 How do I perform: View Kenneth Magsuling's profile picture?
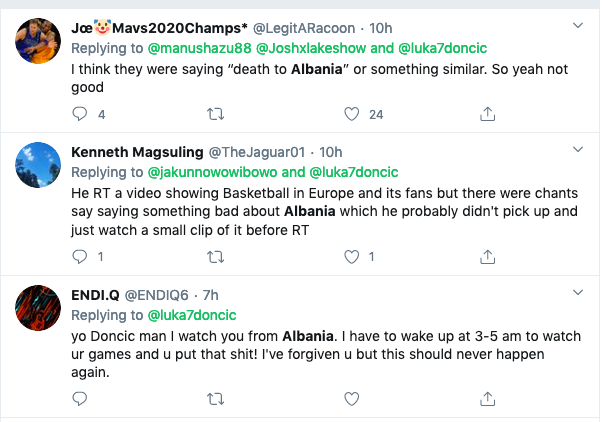click(37, 162)
